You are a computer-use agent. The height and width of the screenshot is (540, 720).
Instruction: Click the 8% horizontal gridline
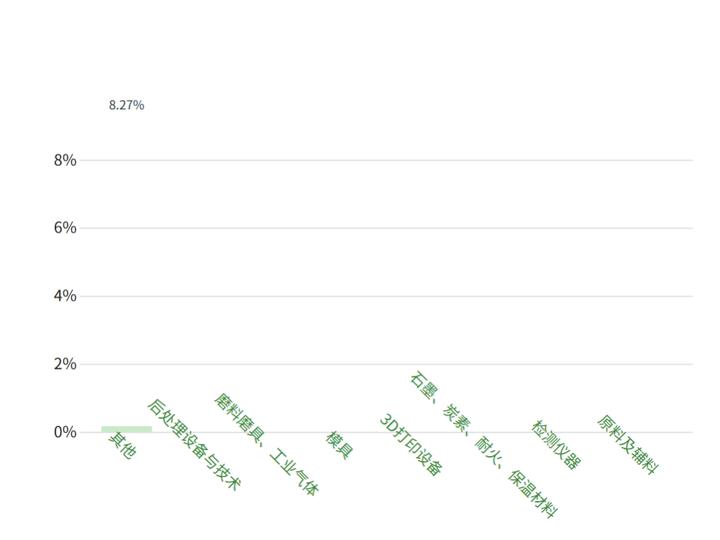pyautogui.click(x=400, y=160)
